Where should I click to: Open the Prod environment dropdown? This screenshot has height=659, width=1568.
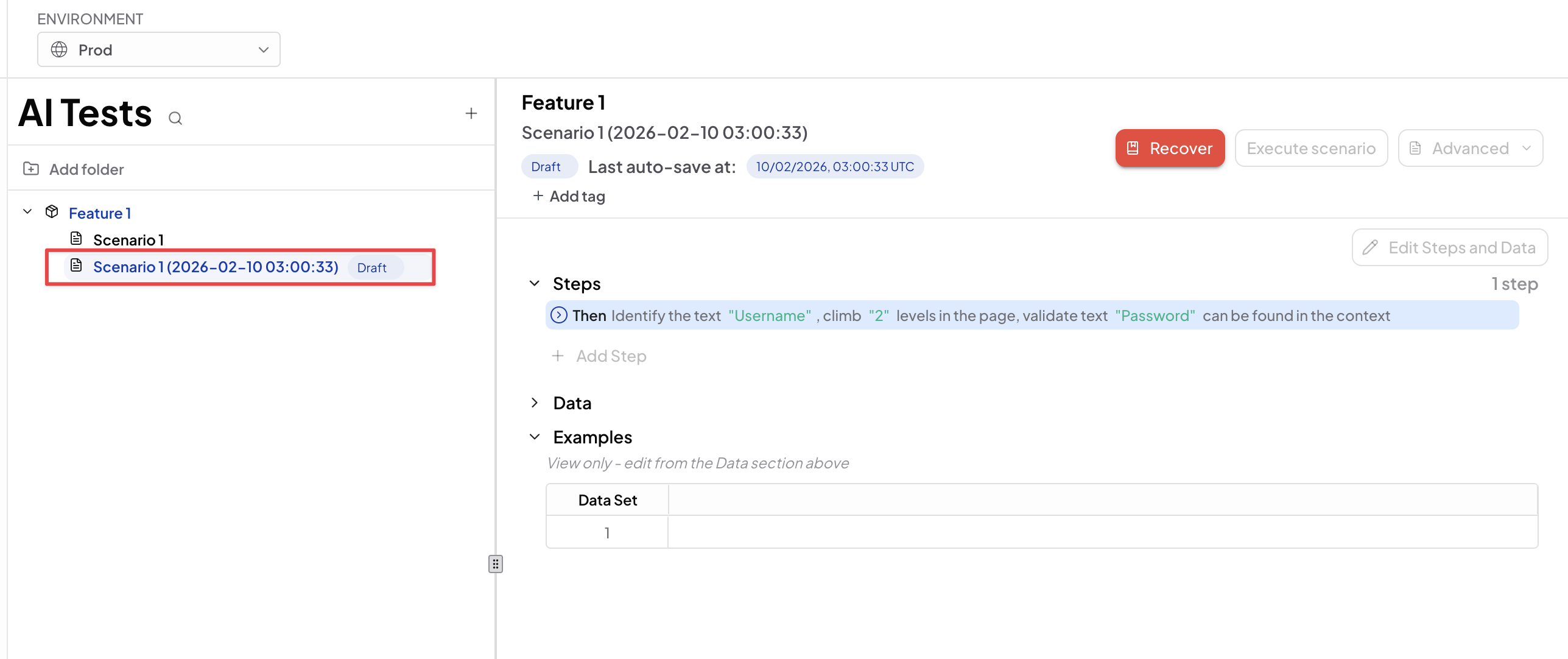[158, 50]
